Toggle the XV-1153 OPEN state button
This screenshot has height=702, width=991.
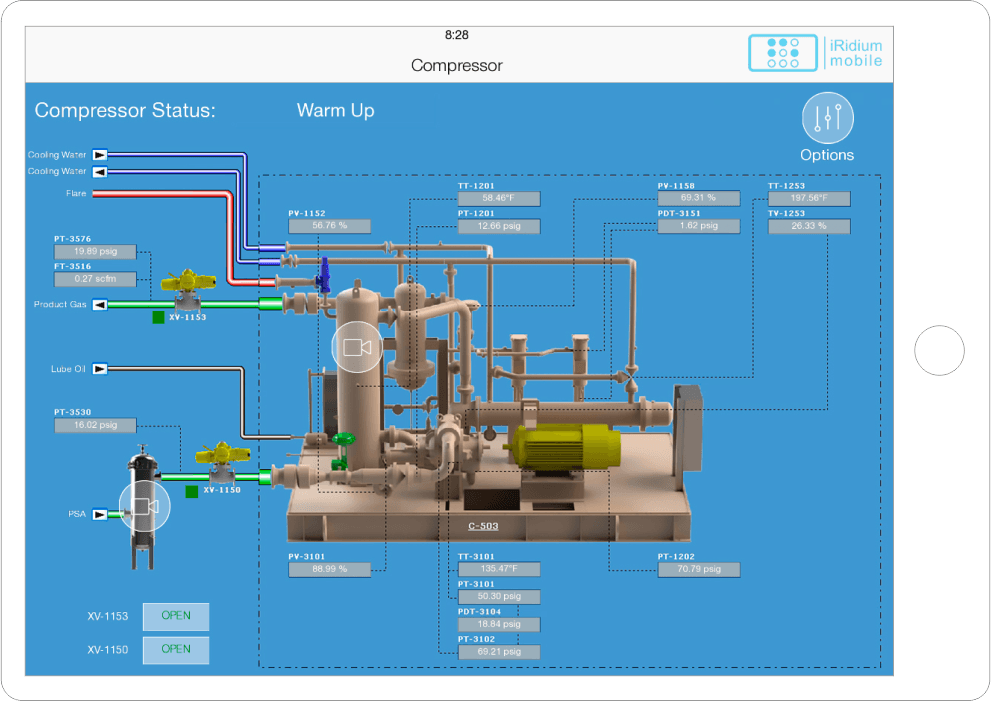click(176, 617)
